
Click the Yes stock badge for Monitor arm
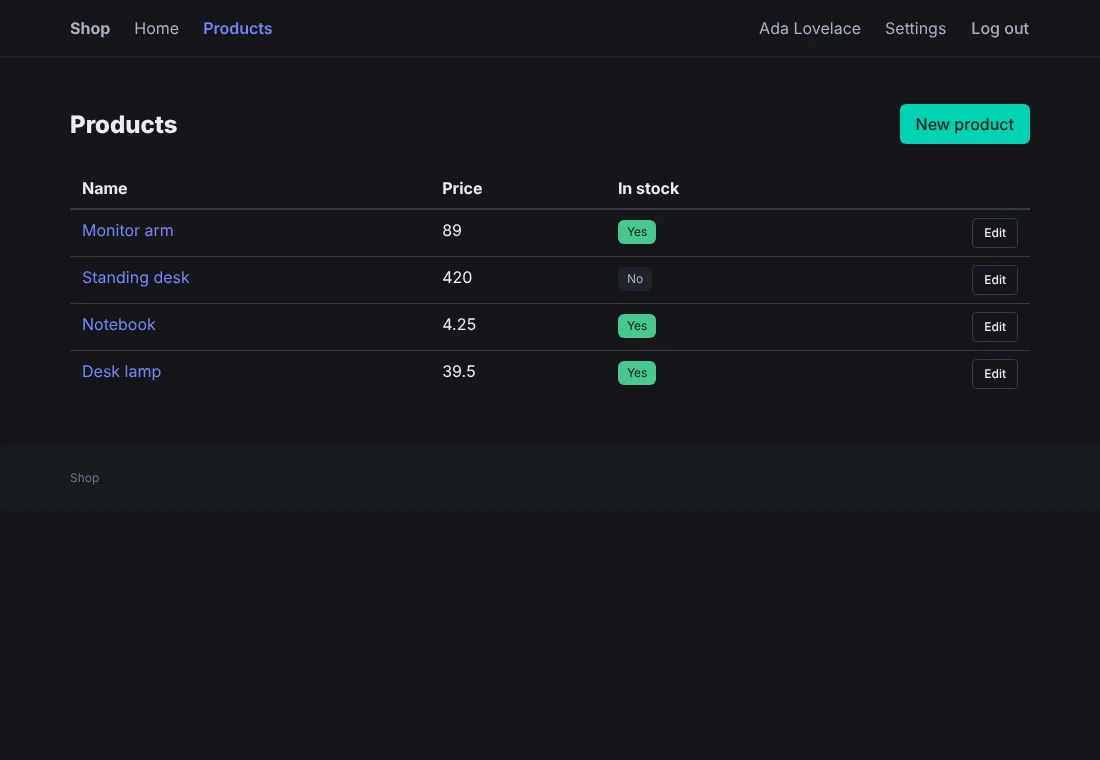click(x=637, y=232)
